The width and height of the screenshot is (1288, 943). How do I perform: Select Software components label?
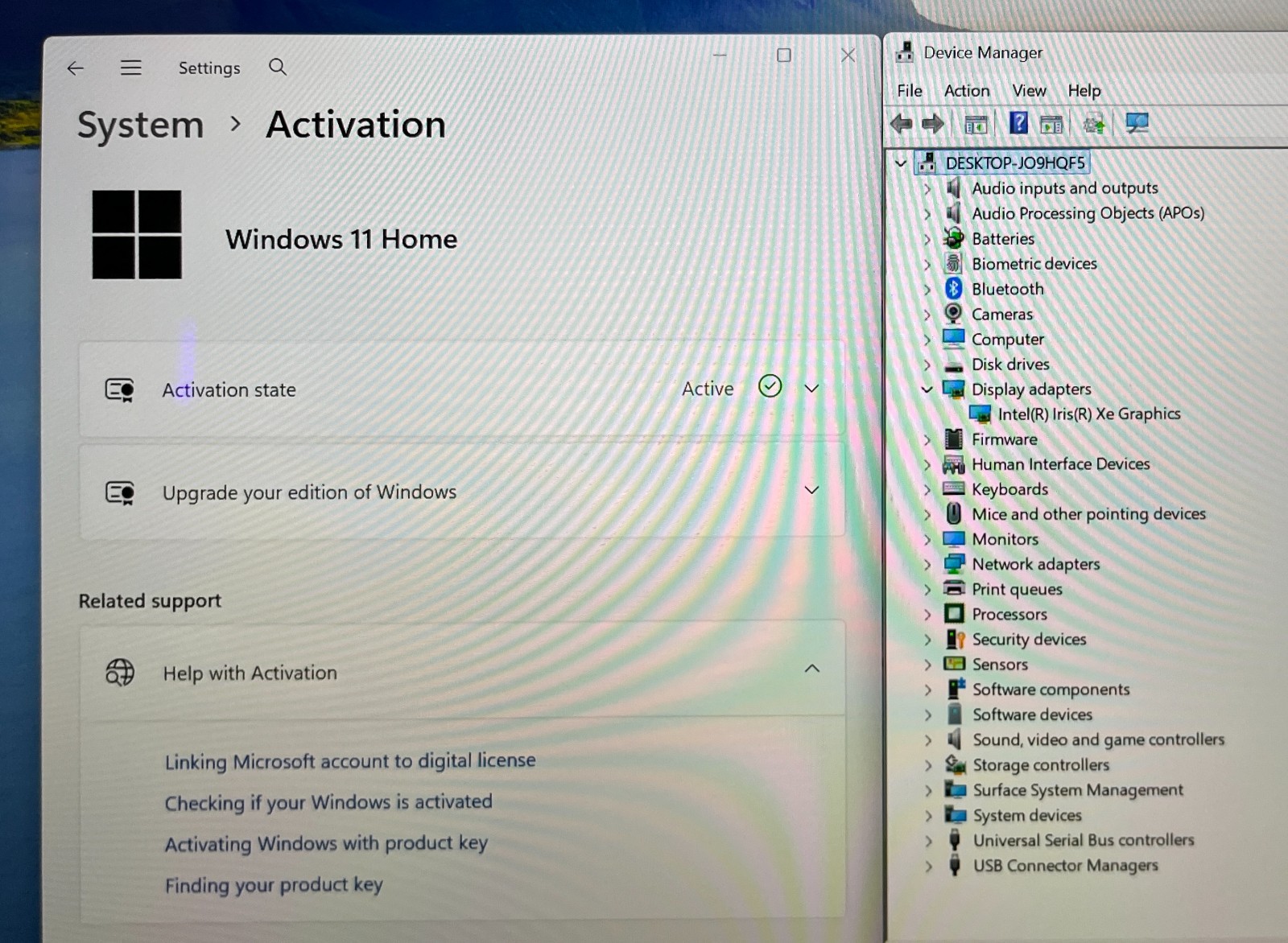1051,690
